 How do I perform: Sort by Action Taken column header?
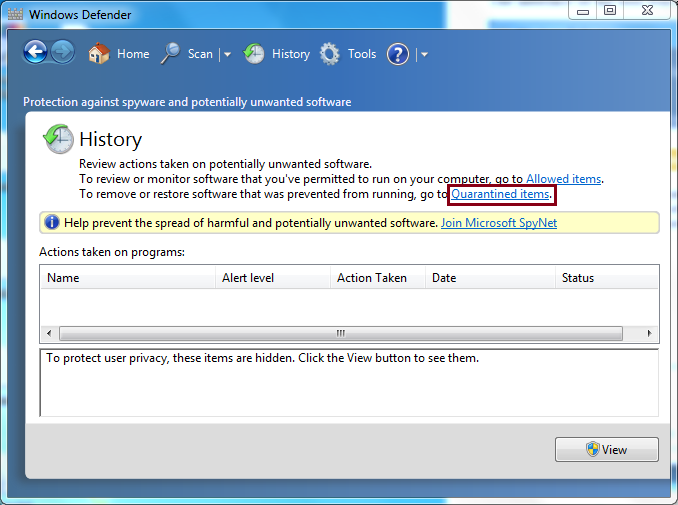(x=378, y=278)
